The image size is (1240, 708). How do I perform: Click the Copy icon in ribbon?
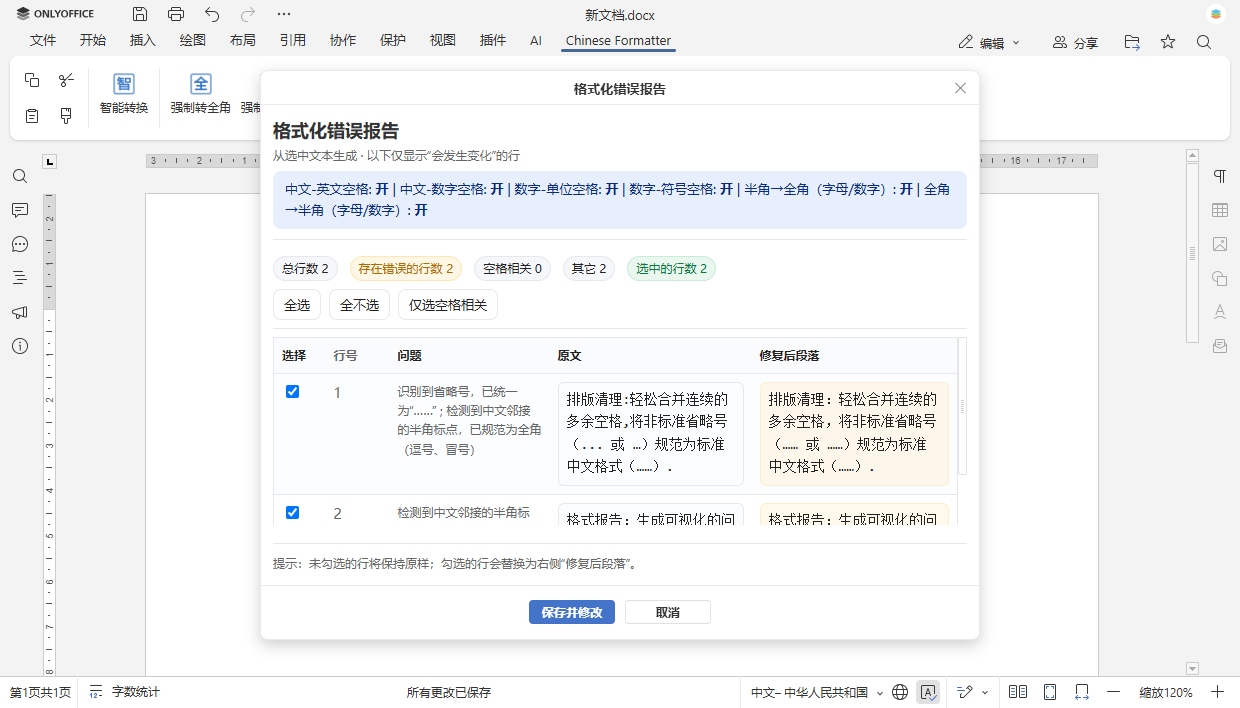[x=32, y=80]
